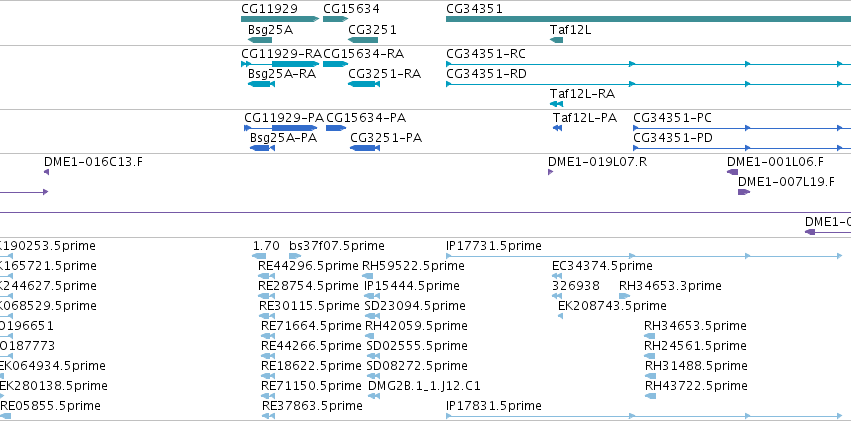Click the Taf12L gene label
851x421 pixels.
570,30
